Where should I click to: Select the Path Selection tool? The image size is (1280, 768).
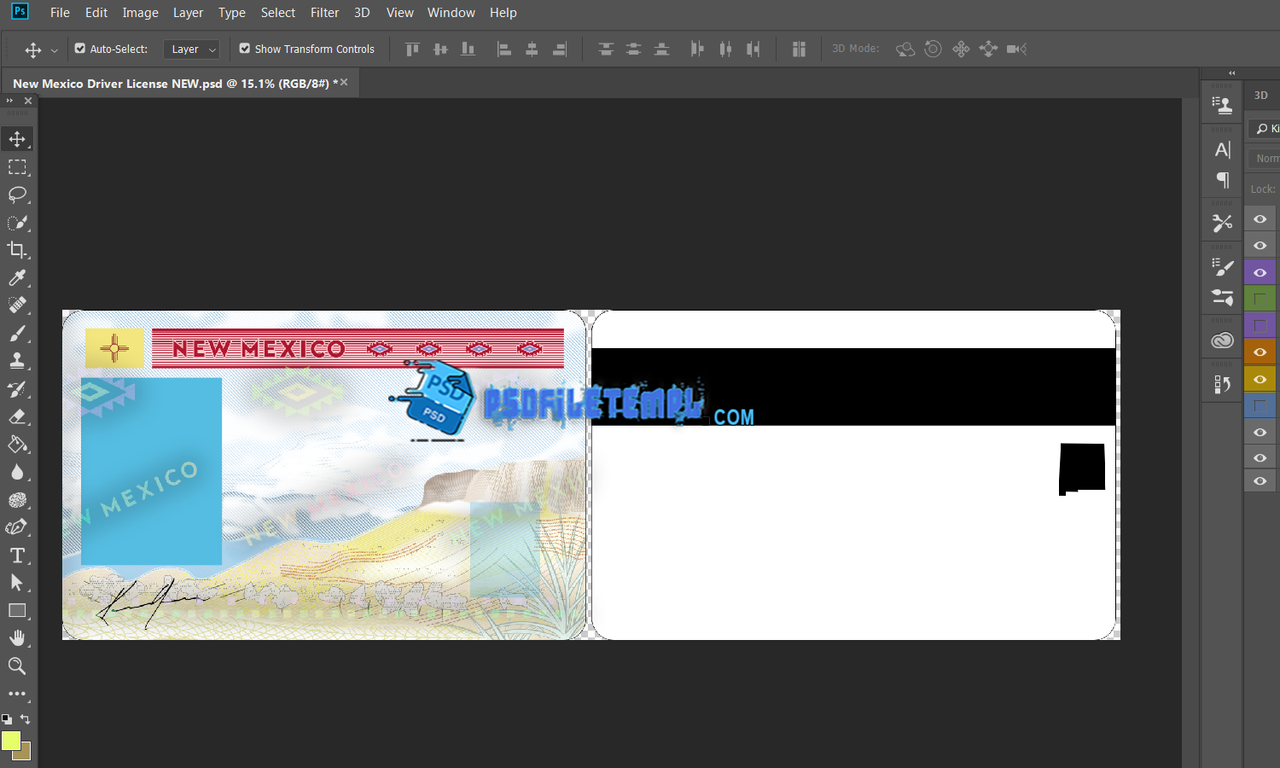(17, 582)
